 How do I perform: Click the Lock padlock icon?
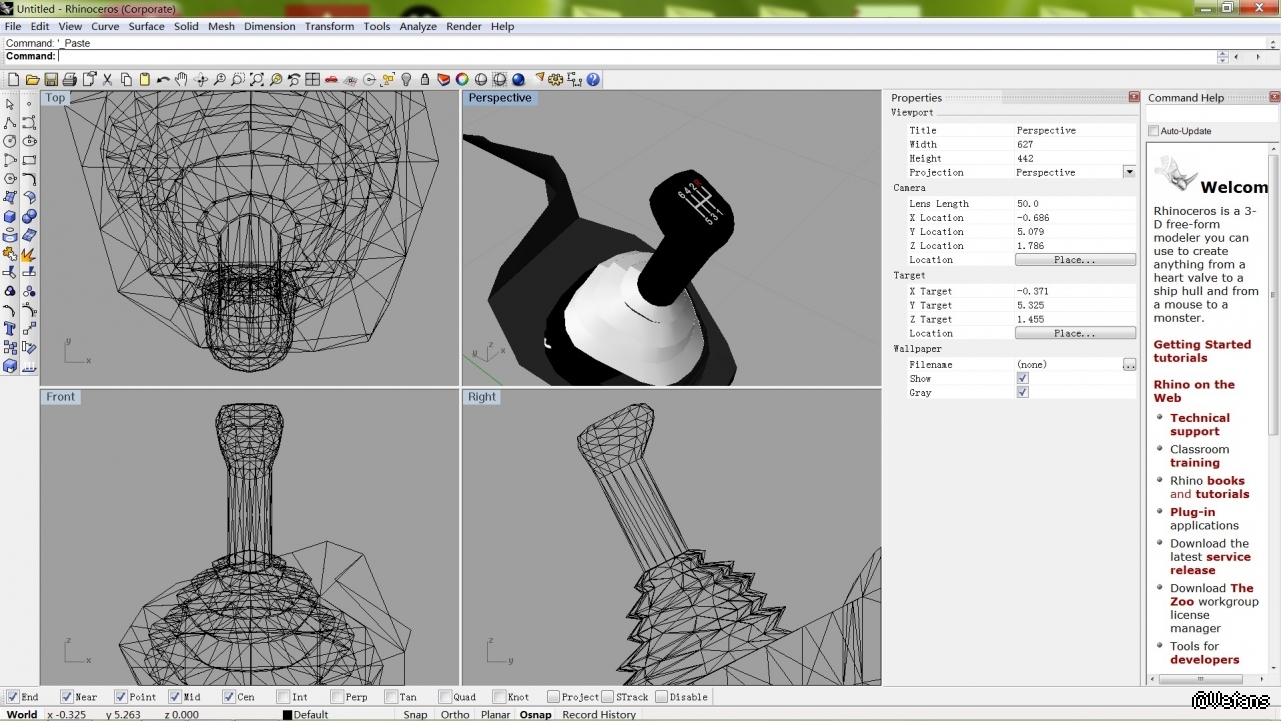(425, 80)
